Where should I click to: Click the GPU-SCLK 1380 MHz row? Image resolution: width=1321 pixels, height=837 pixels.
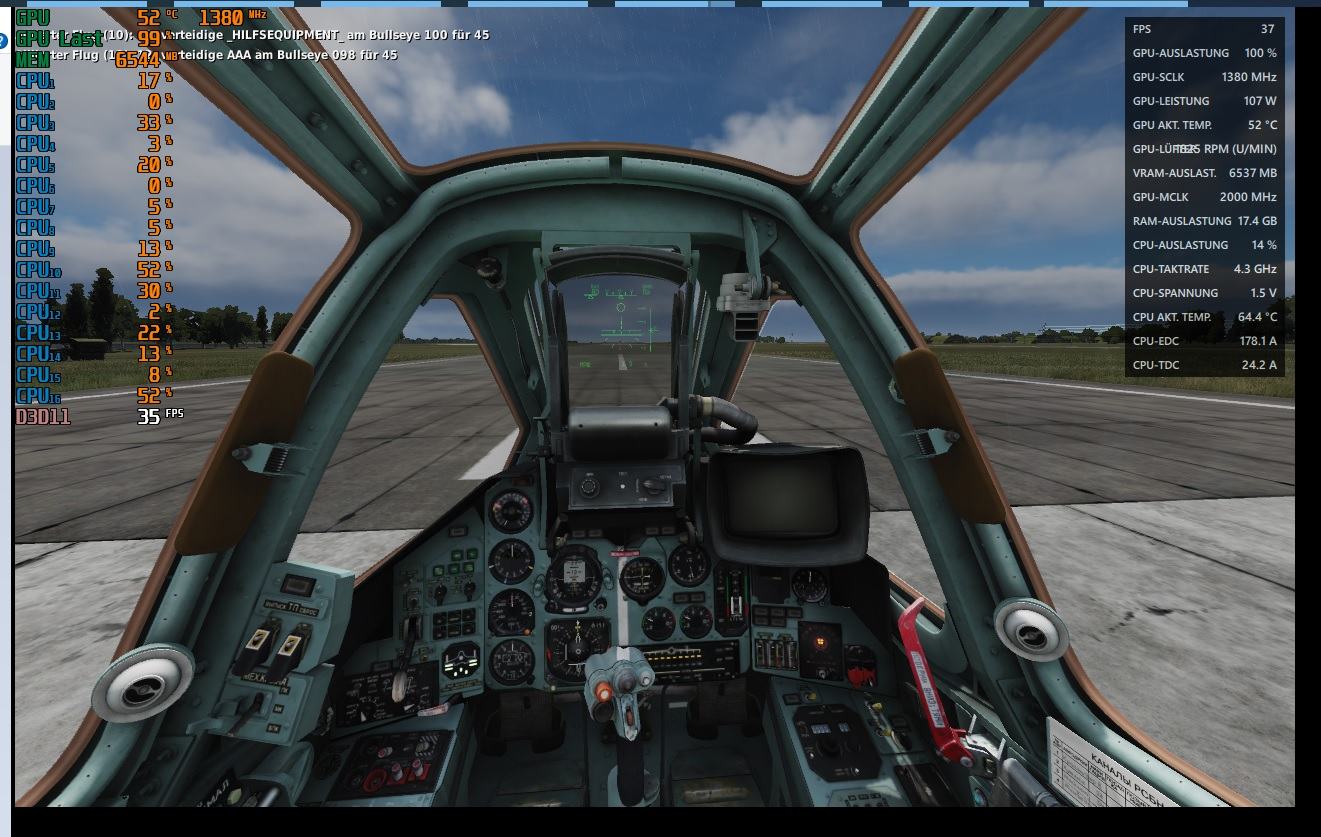tap(1204, 77)
